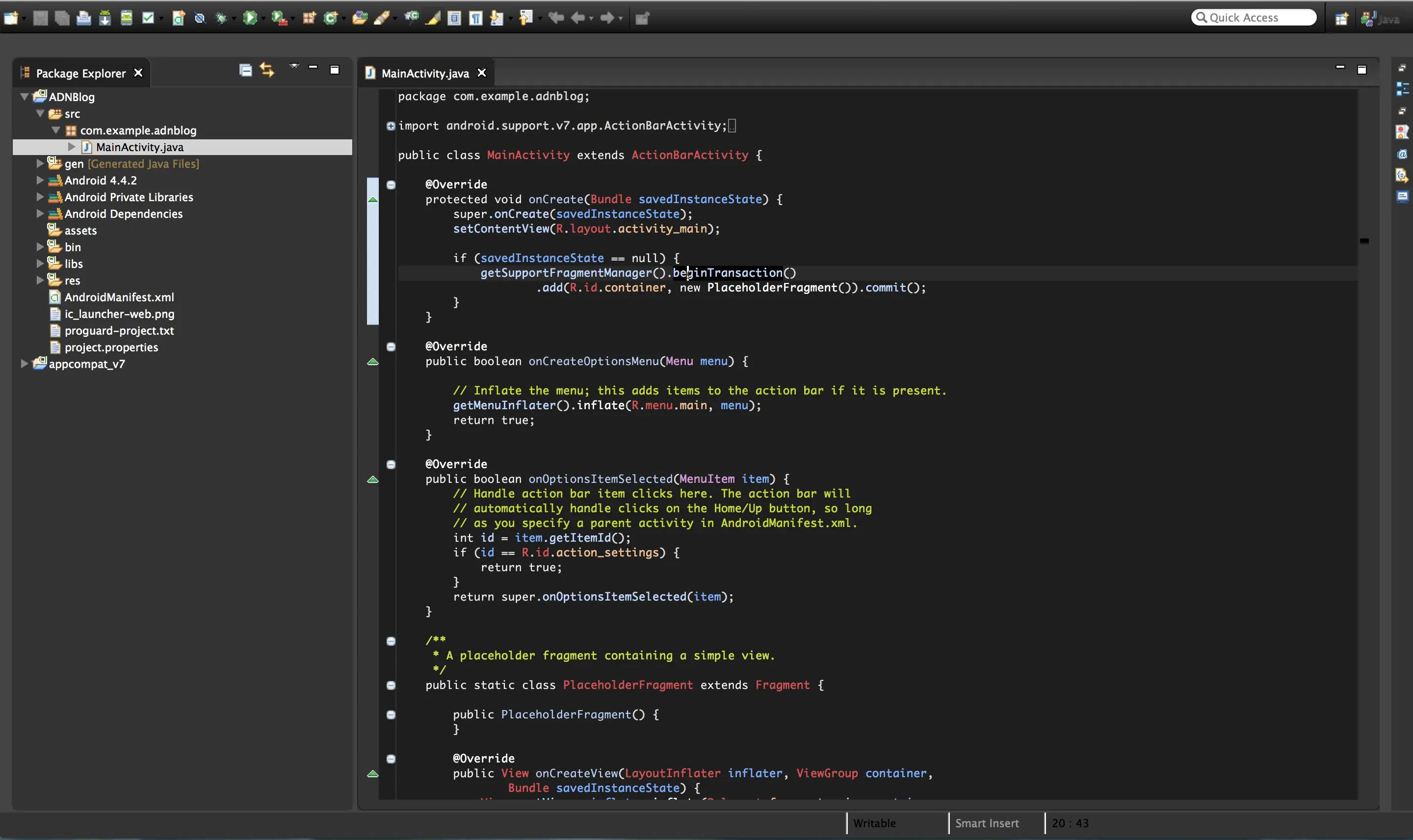Image resolution: width=1413 pixels, height=840 pixels.
Task: Switch to the Java perspective
Action: [x=1381, y=19]
